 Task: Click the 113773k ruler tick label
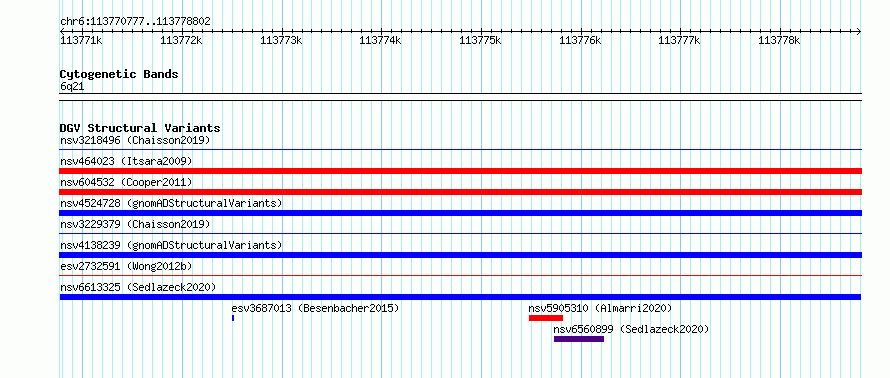[x=281, y=40]
